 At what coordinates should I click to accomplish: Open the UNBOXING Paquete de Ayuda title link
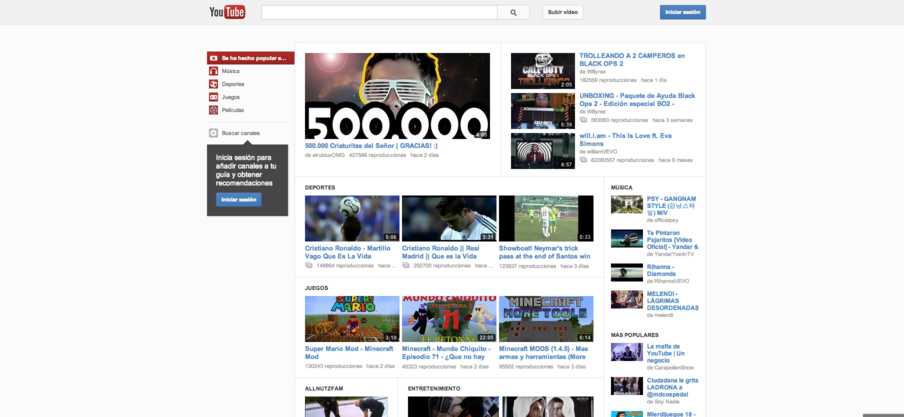[637, 99]
